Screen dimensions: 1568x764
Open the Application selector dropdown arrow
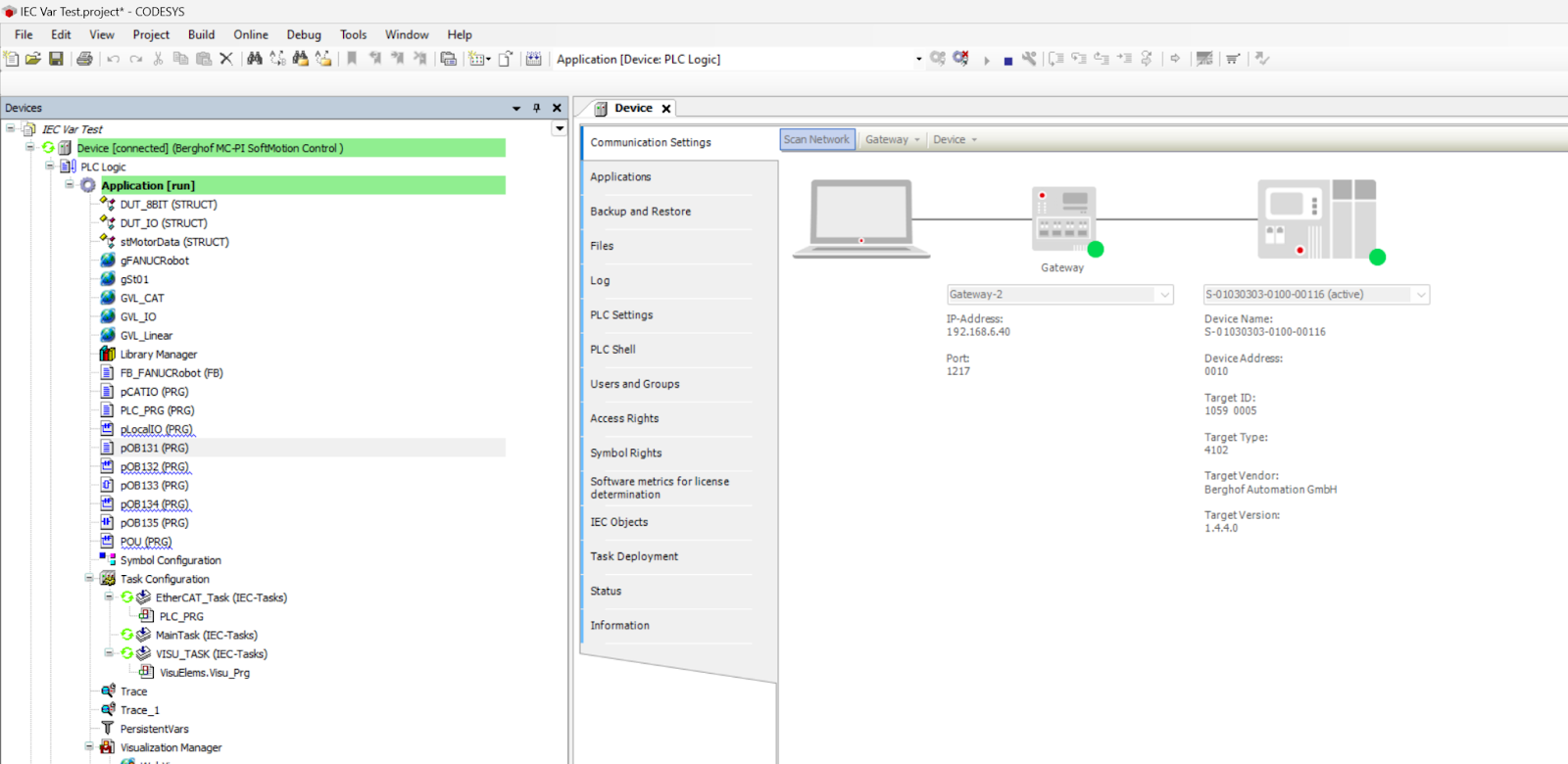[x=918, y=59]
